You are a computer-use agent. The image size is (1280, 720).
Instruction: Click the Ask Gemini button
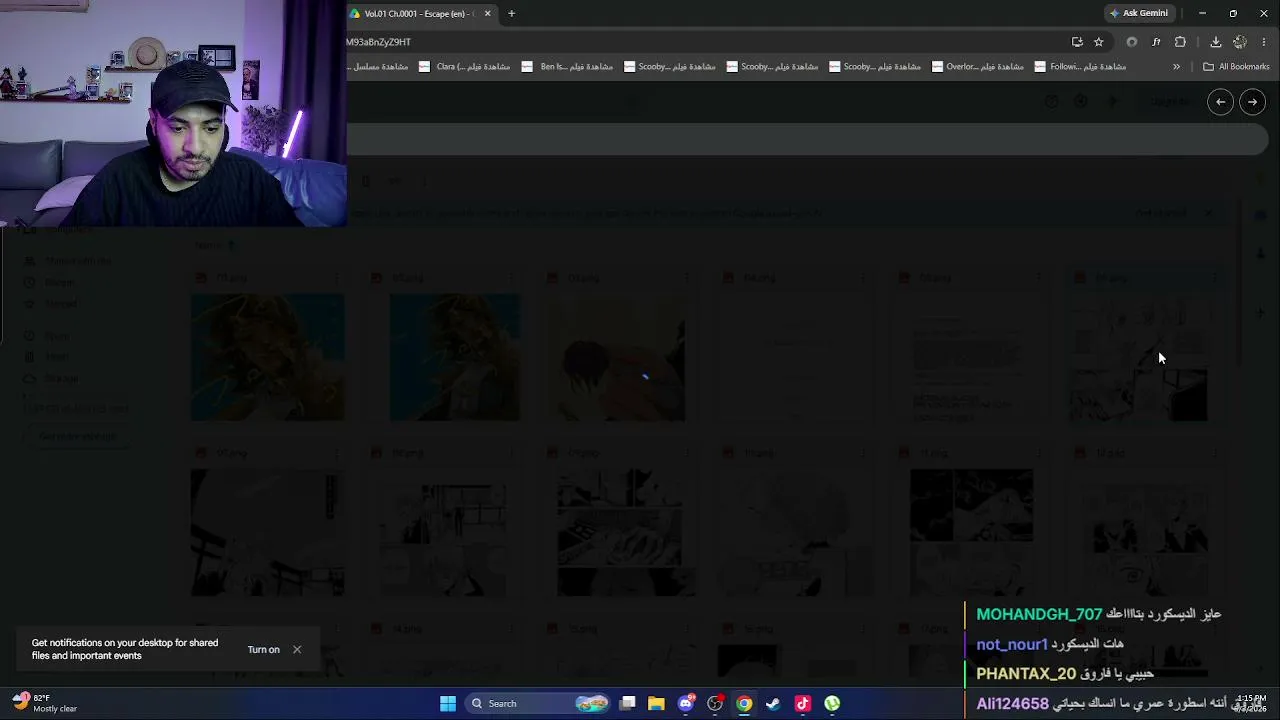point(1138,14)
